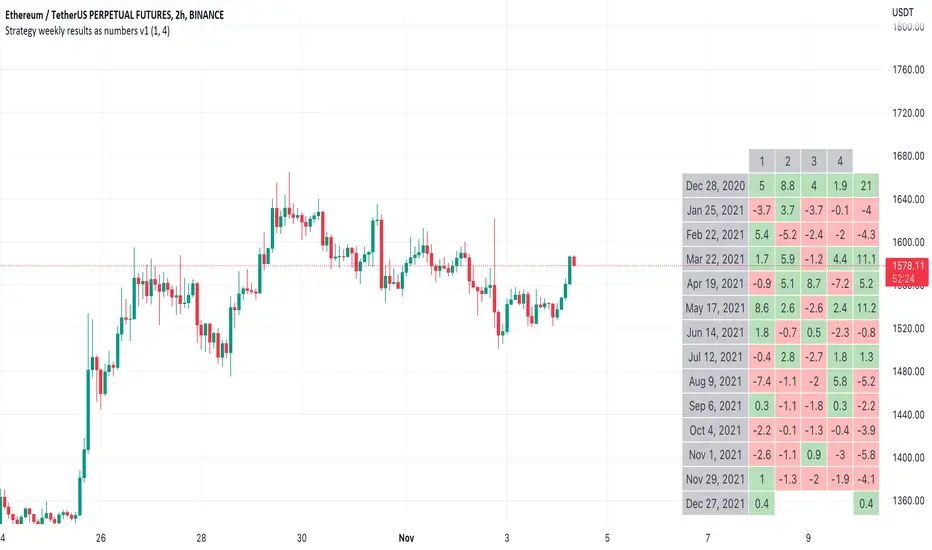Select column header 4 in results table

point(840,160)
